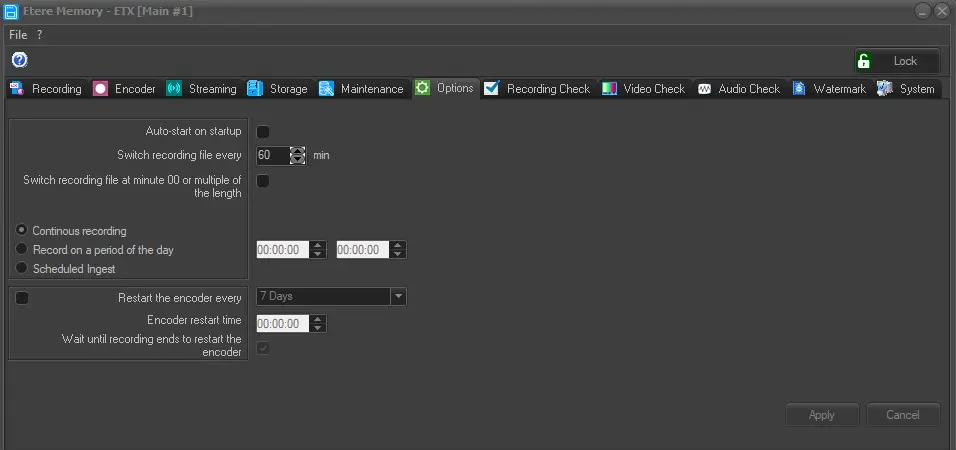956x450 pixels.
Task: Click the Streaming tab broadcast icon
Action: click(174, 89)
